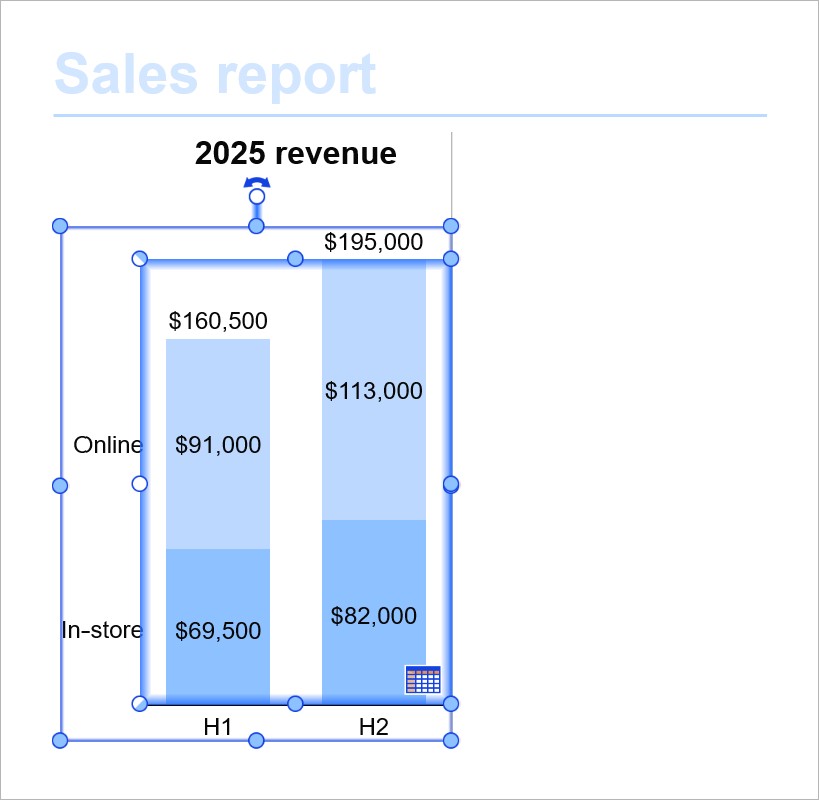
Task: Click the H2 In-store segment labeled $82,000
Action: pos(373,616)
